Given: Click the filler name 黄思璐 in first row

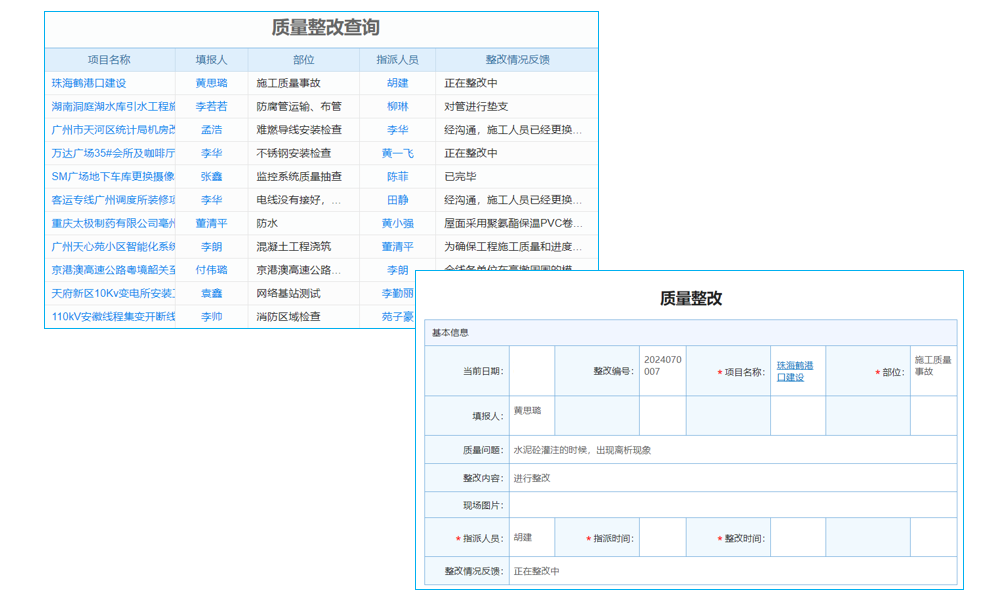Looking at the screenshot, I should pos(212,84).
